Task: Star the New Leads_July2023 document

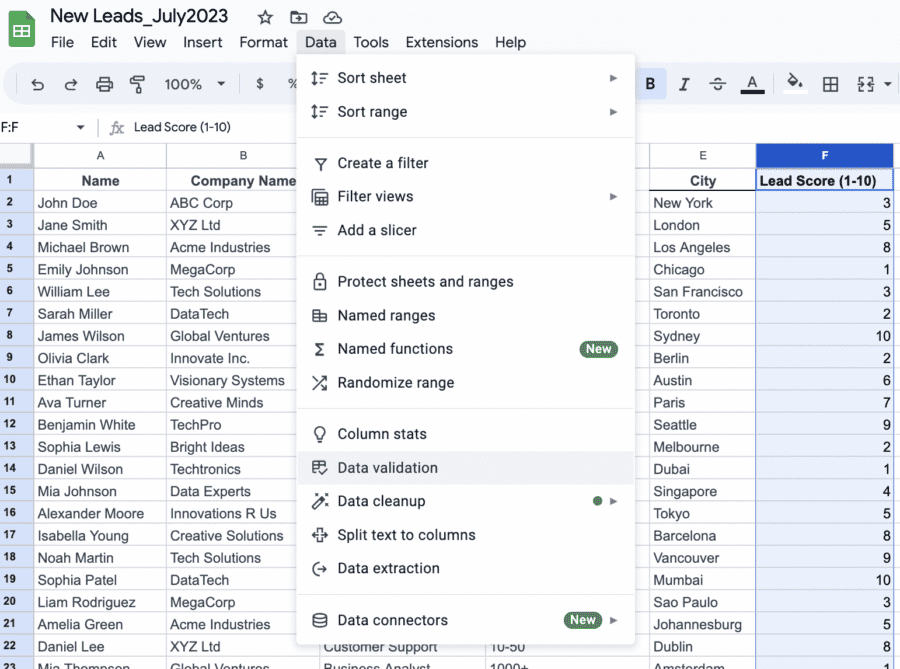Action: click(x=265, y=17)
